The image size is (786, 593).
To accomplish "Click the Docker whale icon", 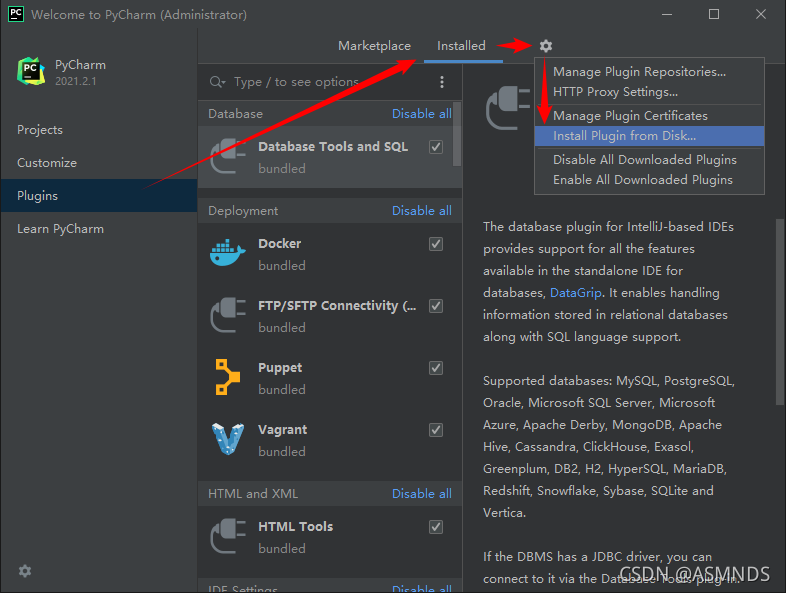I will (x=228, y=253).
